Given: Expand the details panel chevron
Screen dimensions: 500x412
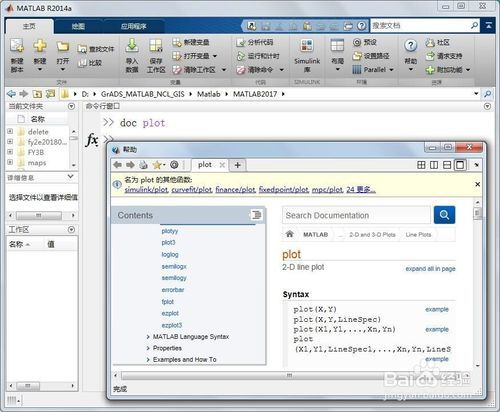Looking at the screenshot, I should coord(70,176).
